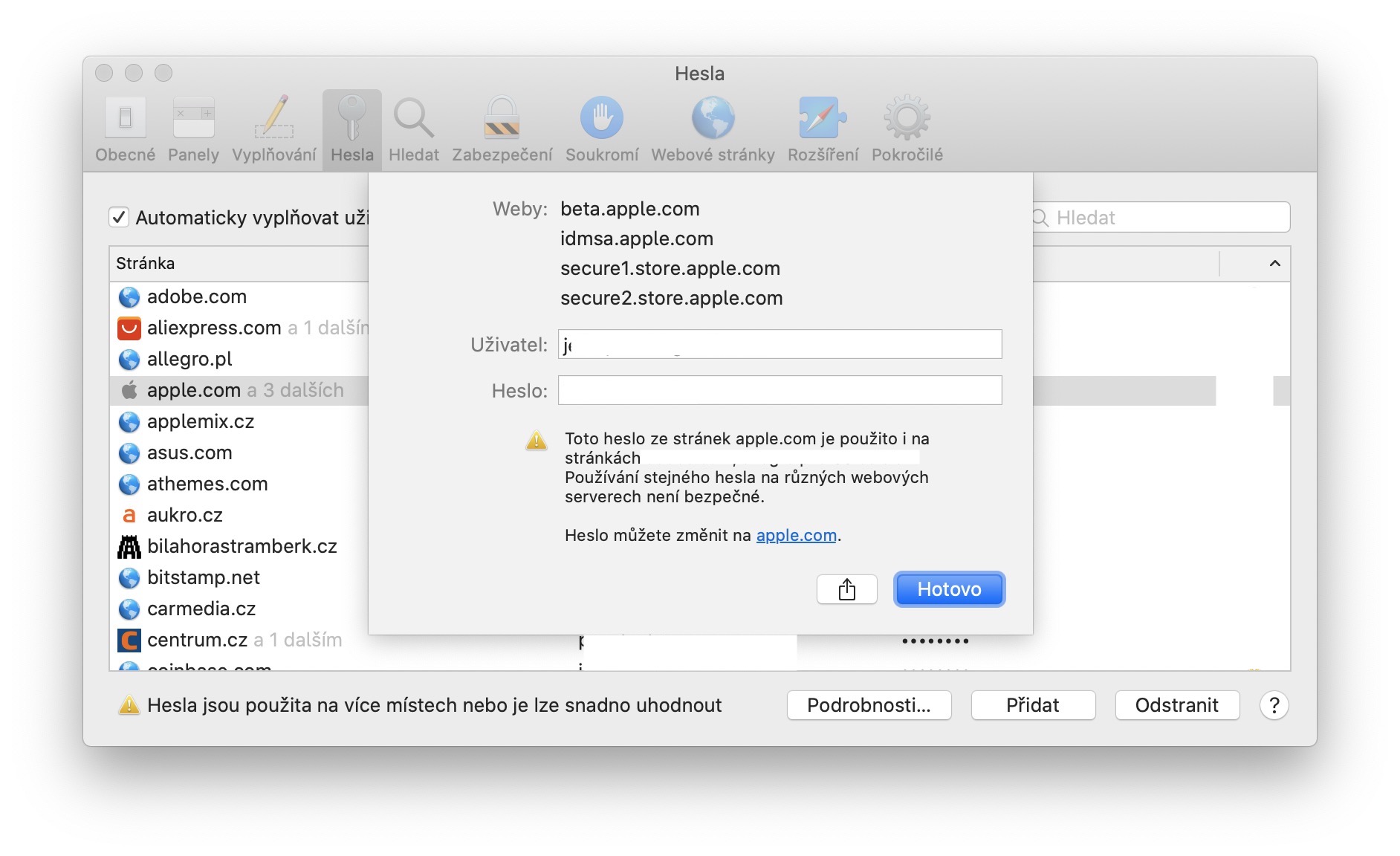Select the carmedia.cz row
This screenshot has height=856, width=1400.
[239, 609]
